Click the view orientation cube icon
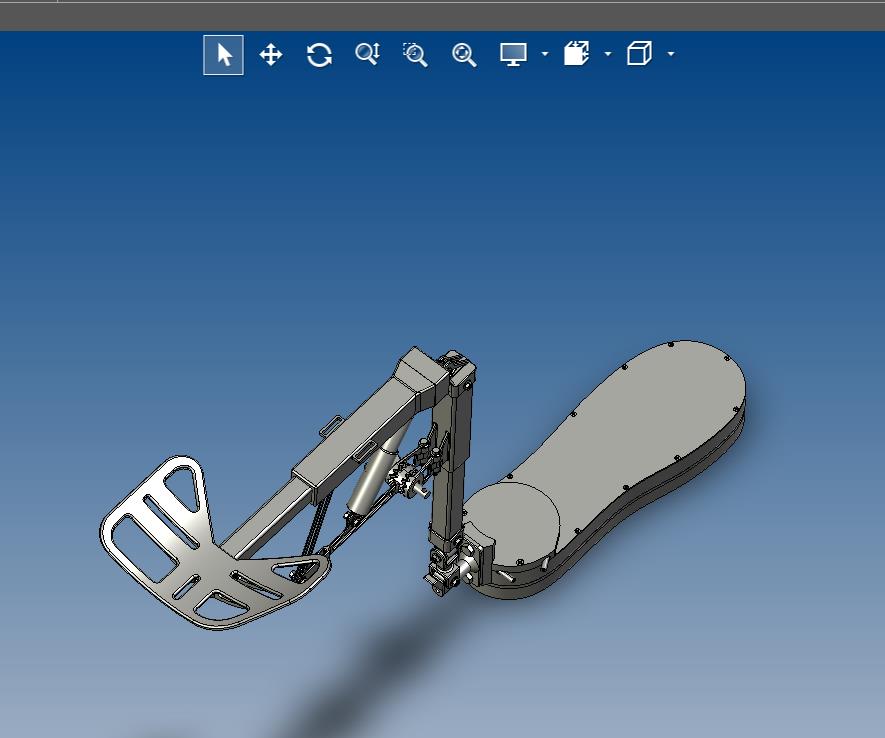 639,54
